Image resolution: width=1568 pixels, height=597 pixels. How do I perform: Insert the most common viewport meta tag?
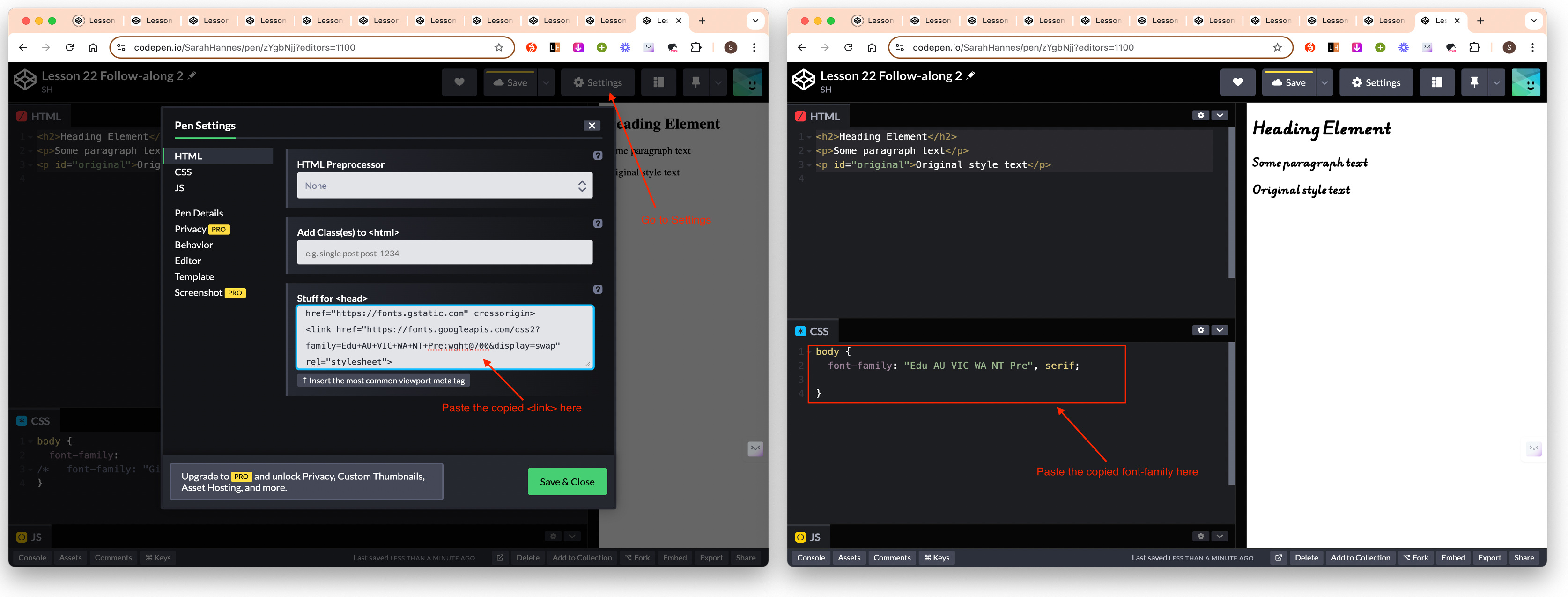coord(384,380)
